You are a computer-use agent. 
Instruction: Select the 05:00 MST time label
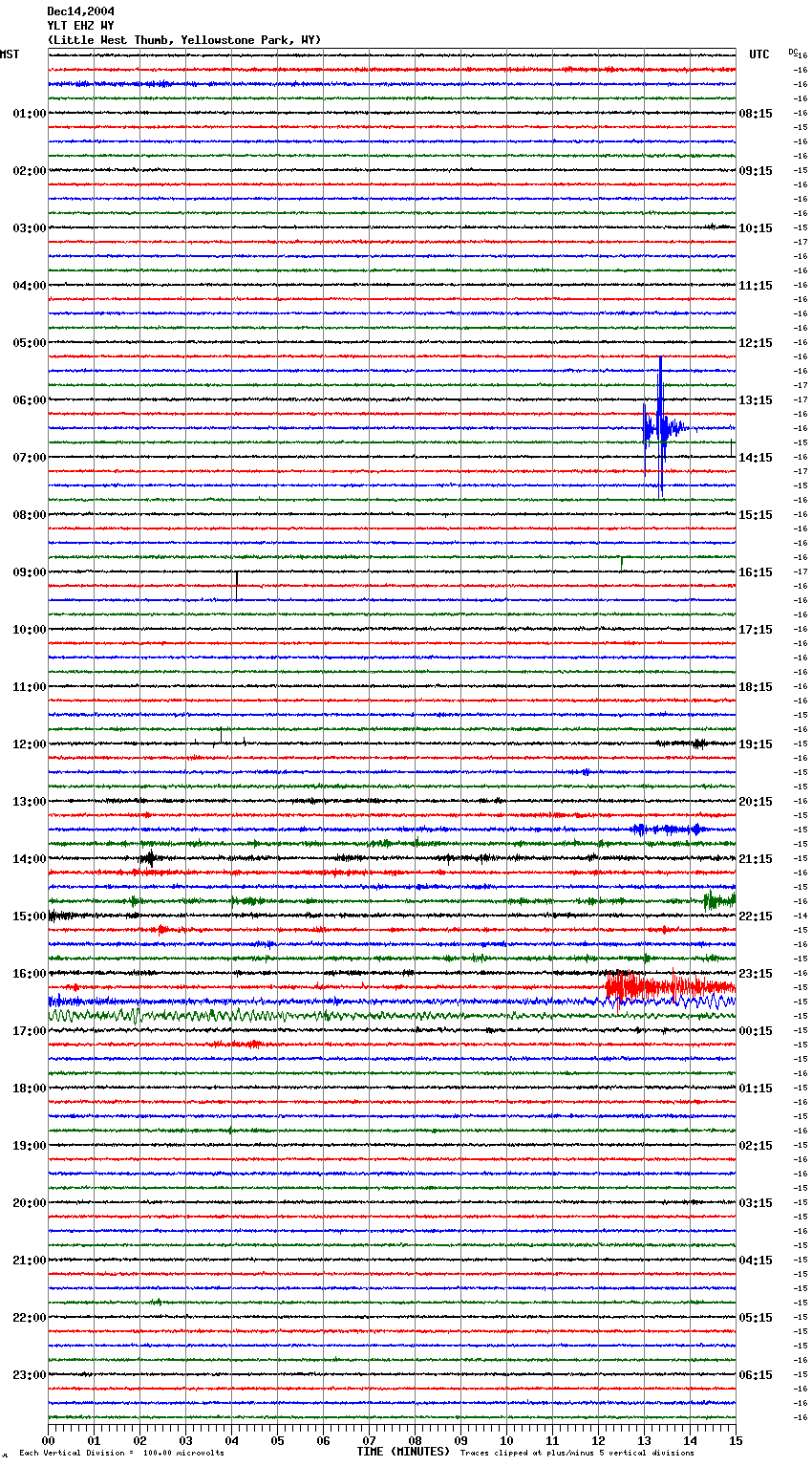click(x=30, y=343)
